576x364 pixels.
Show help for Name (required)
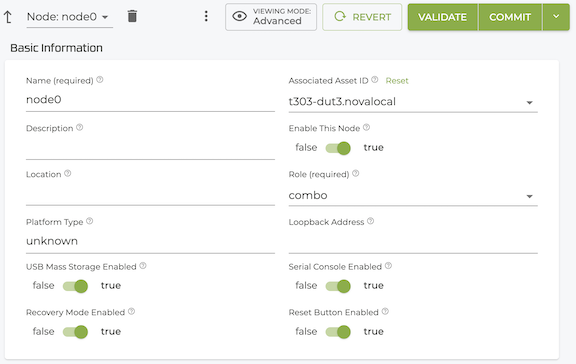coord(100,80)
